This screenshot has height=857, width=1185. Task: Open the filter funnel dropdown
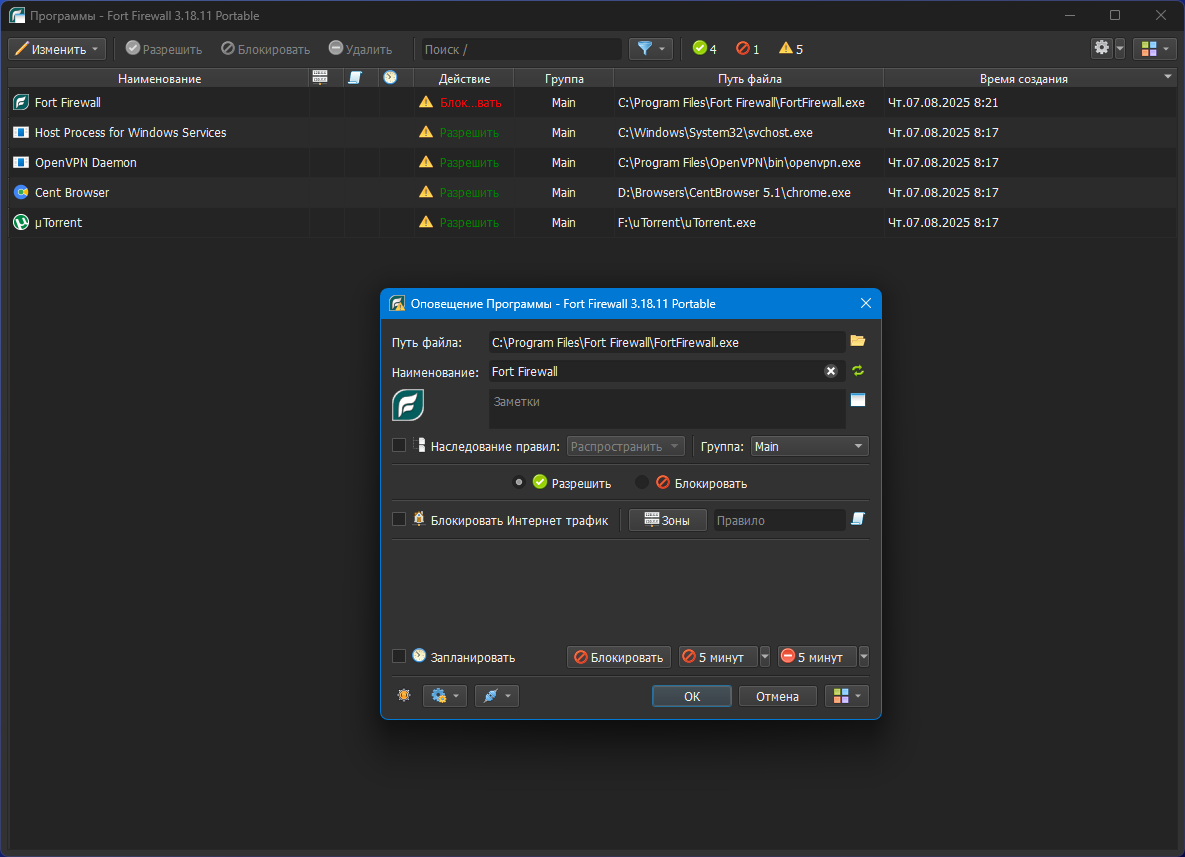pos(651,49)
